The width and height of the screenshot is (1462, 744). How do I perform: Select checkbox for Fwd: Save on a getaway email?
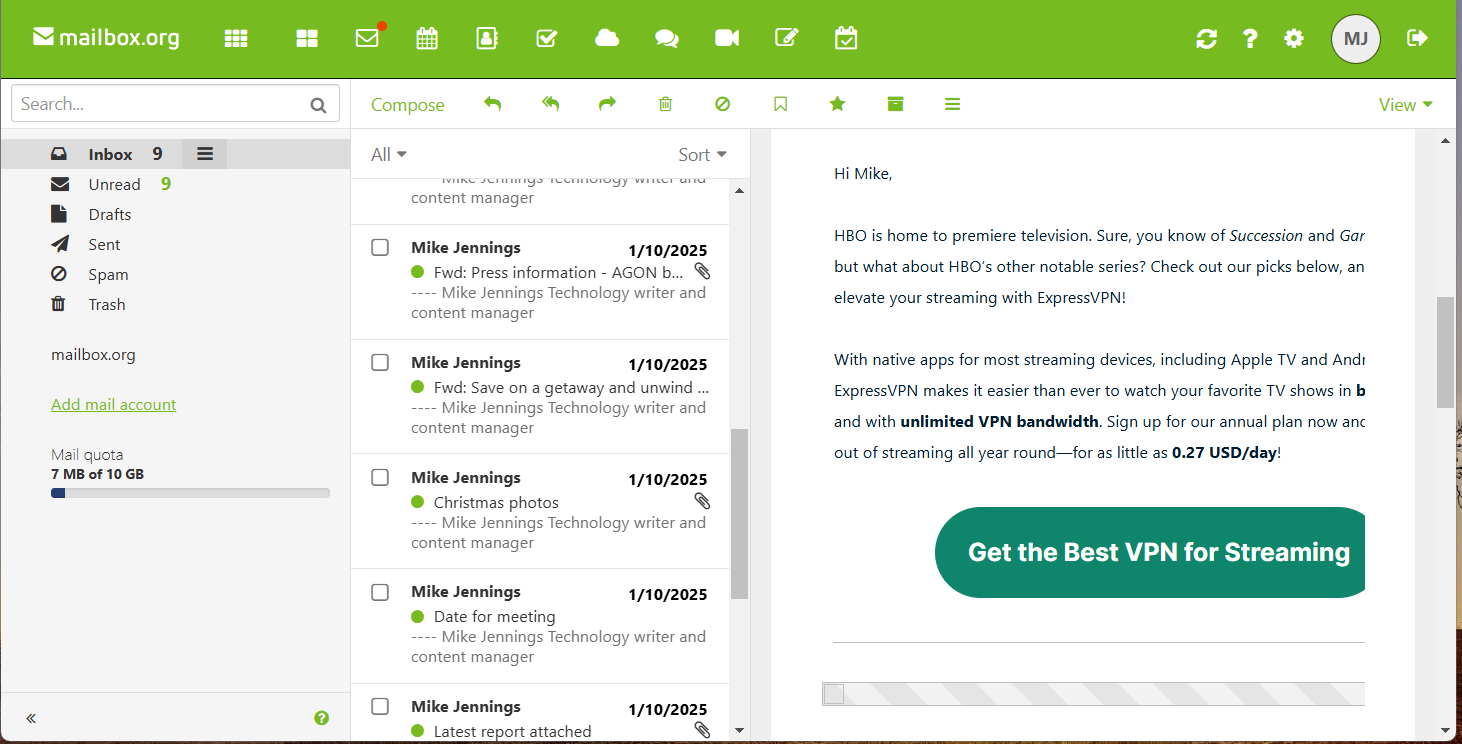pos(380,362)
